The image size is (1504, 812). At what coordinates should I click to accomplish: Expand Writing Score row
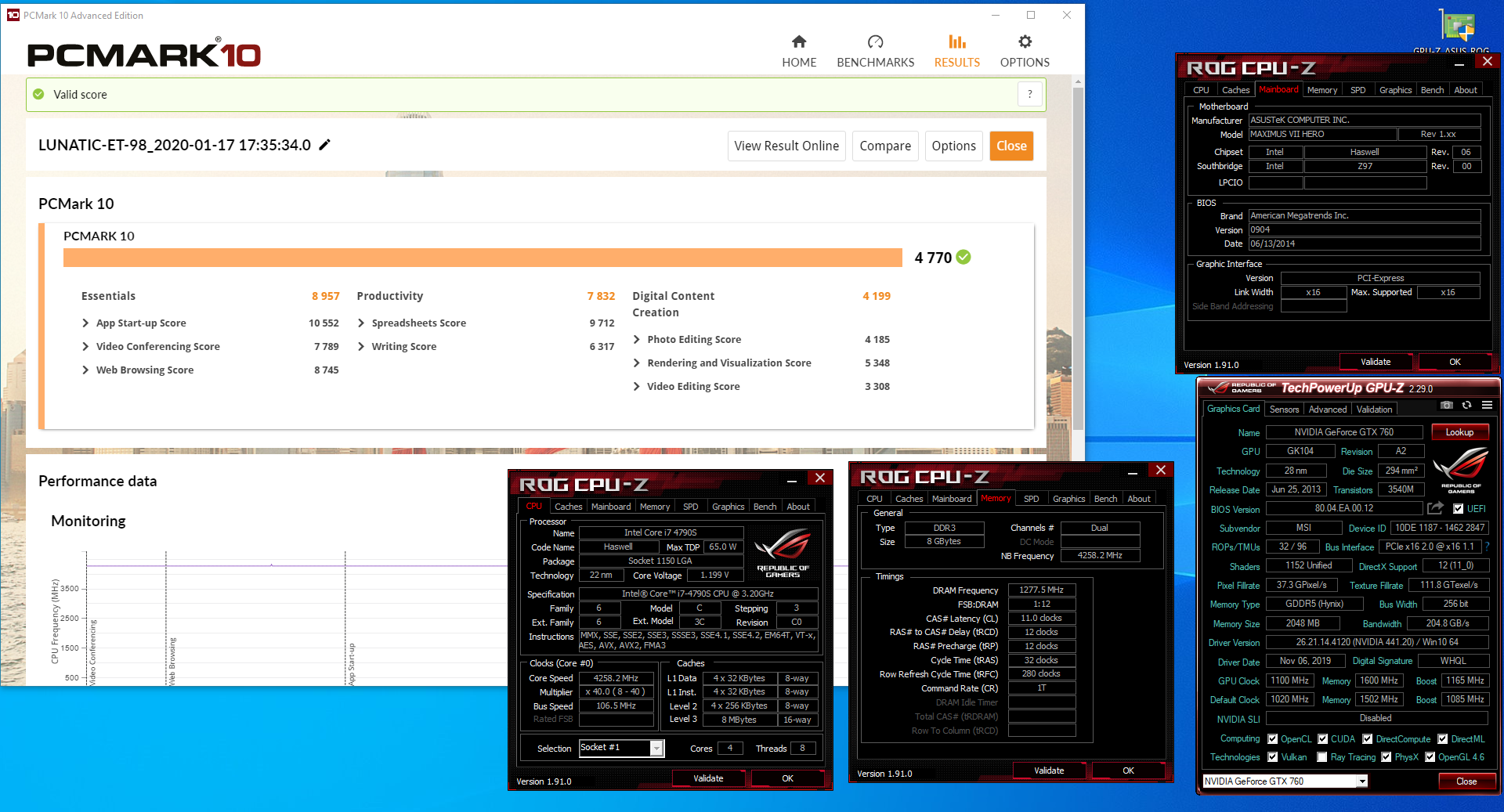361,346
